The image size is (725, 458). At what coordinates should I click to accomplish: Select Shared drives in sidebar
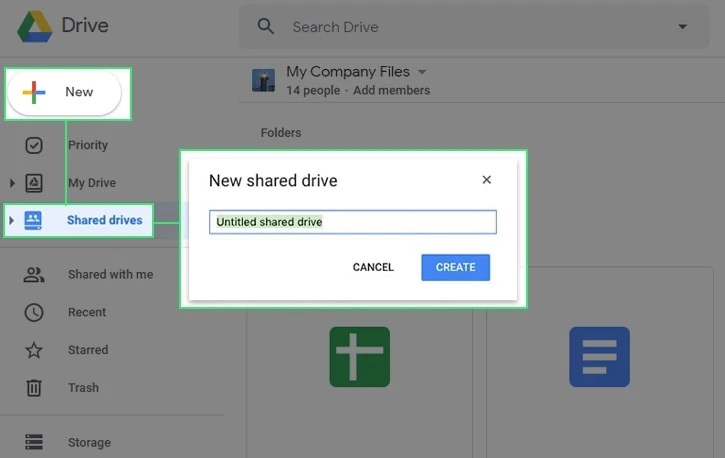click(x=79, y=220)
